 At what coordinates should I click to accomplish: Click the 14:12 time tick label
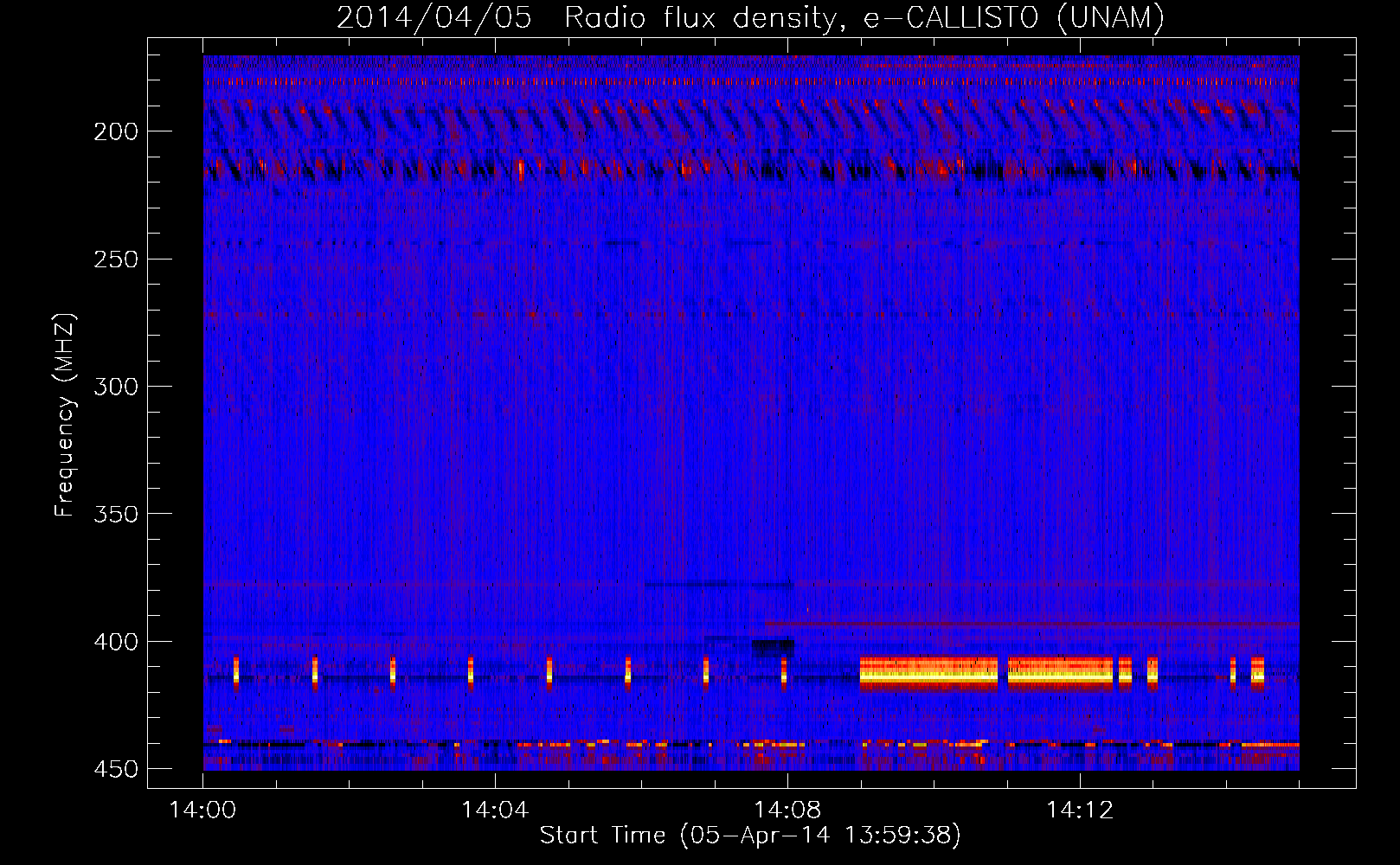1080,811
